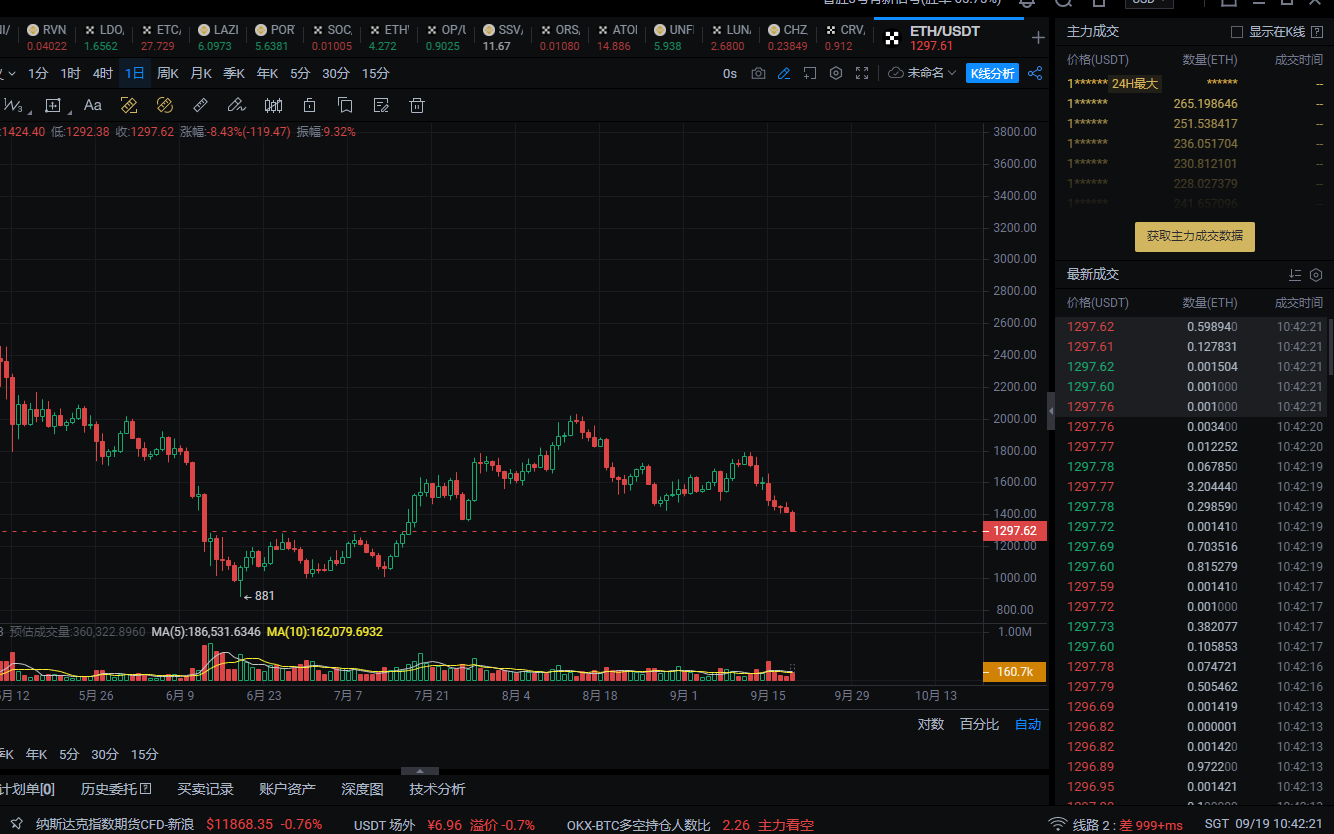Select the Aa text annotation tool
The width and height of the screenshot is (1334, 834).
pos(93,105)
